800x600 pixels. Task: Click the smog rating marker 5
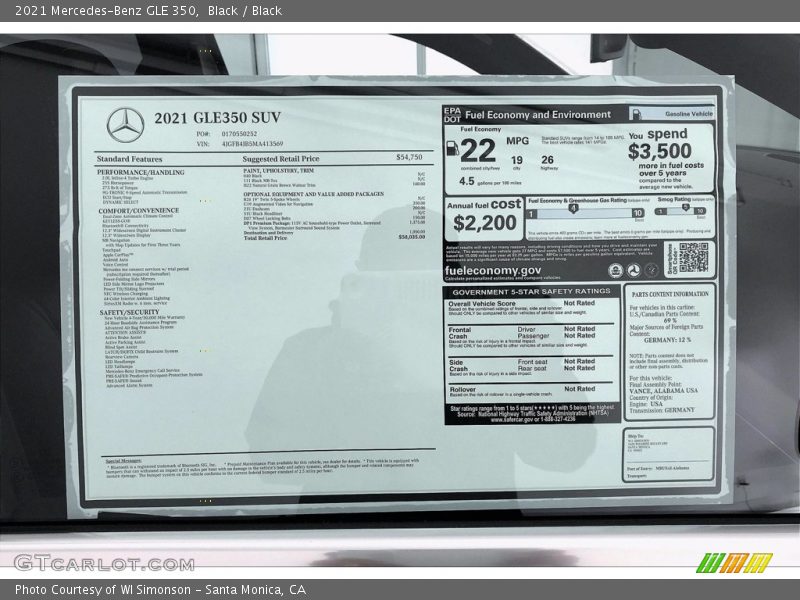pyautogui.click(x=685, y=207)
